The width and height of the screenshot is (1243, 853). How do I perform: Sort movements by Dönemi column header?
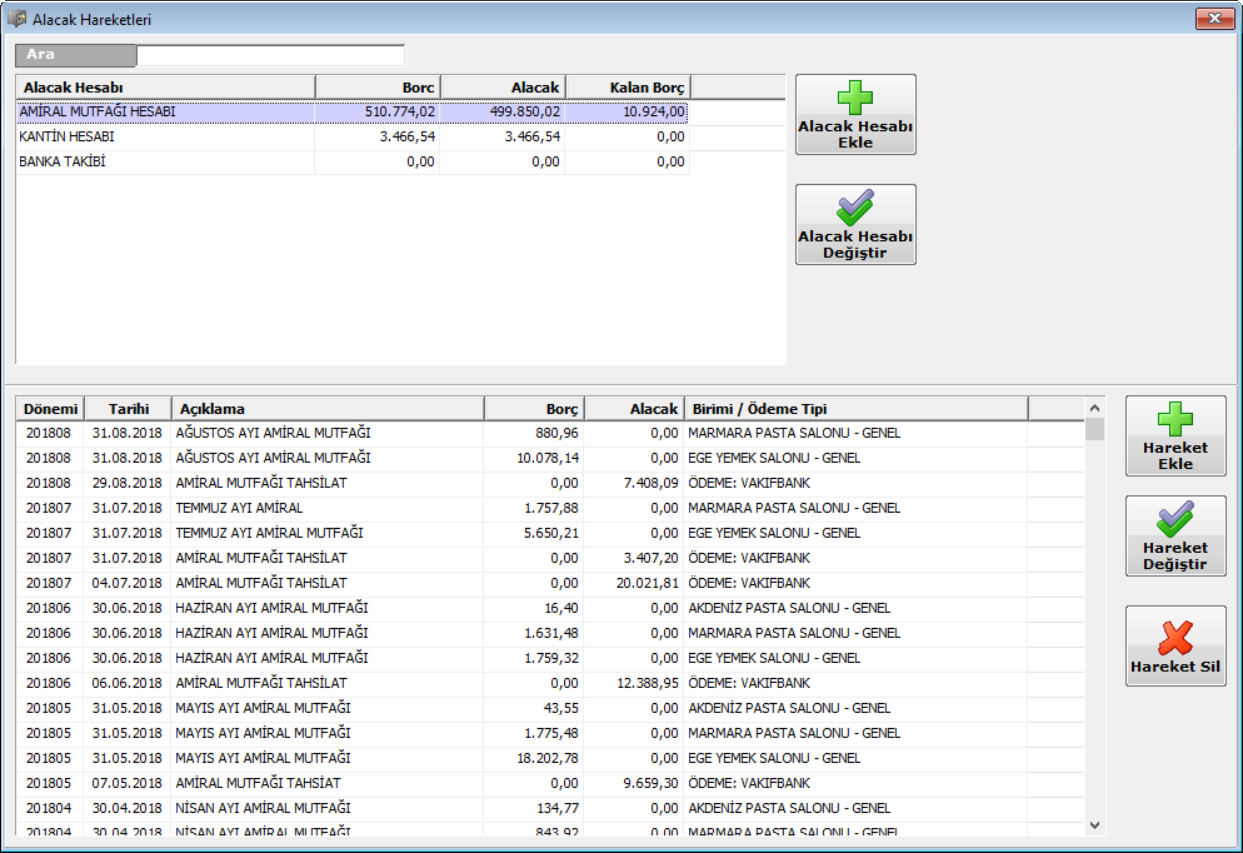[50, 408]
